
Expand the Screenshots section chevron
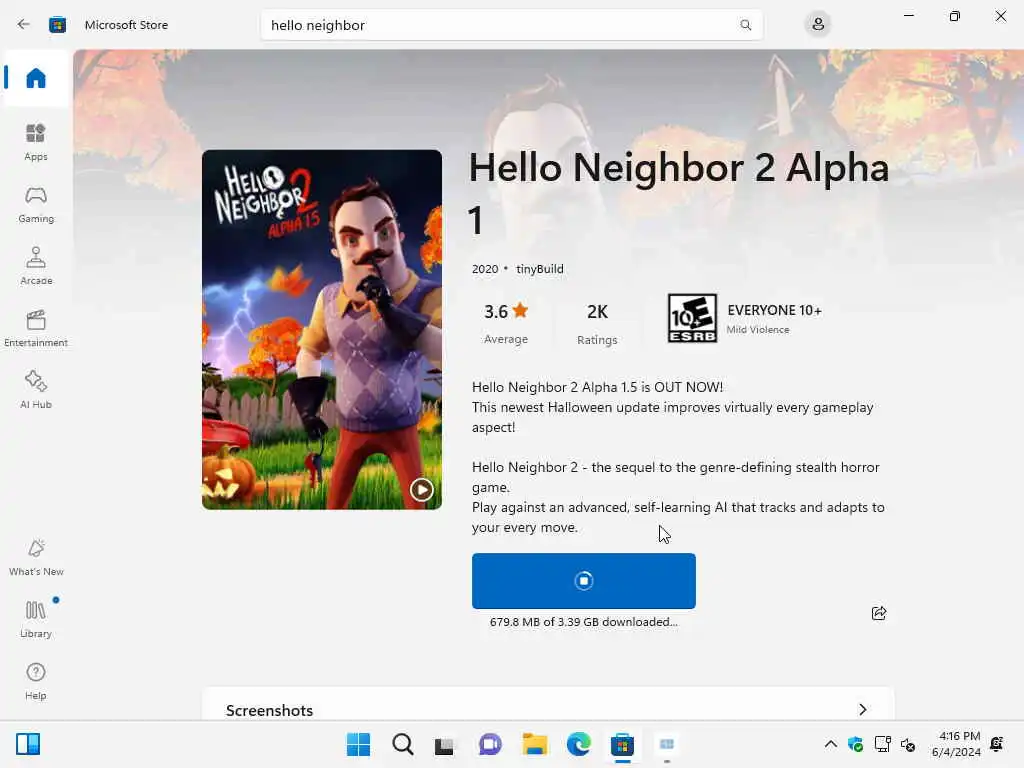coord(863,709)
